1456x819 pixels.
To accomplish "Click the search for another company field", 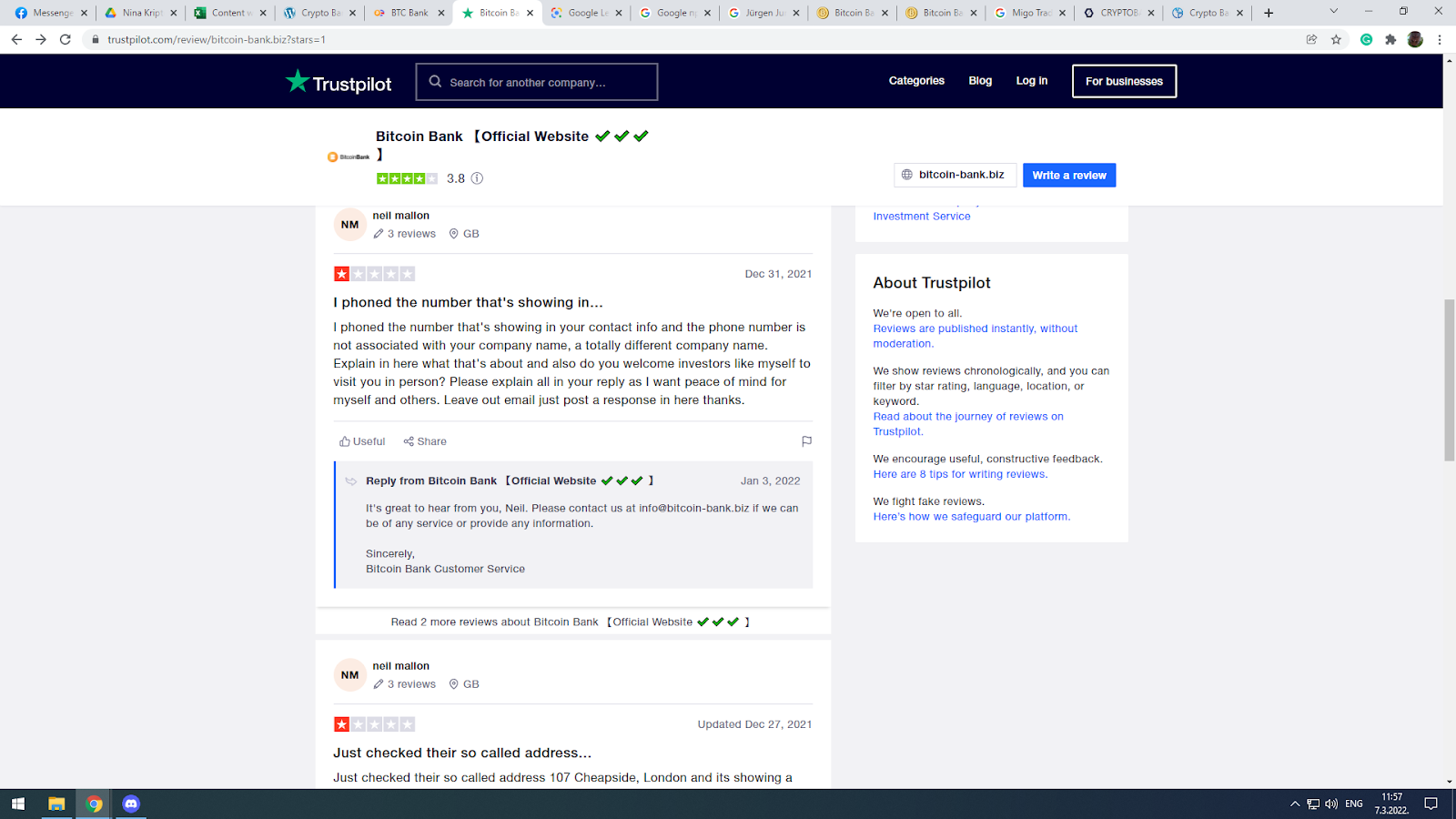I will [x=537, y=82].
